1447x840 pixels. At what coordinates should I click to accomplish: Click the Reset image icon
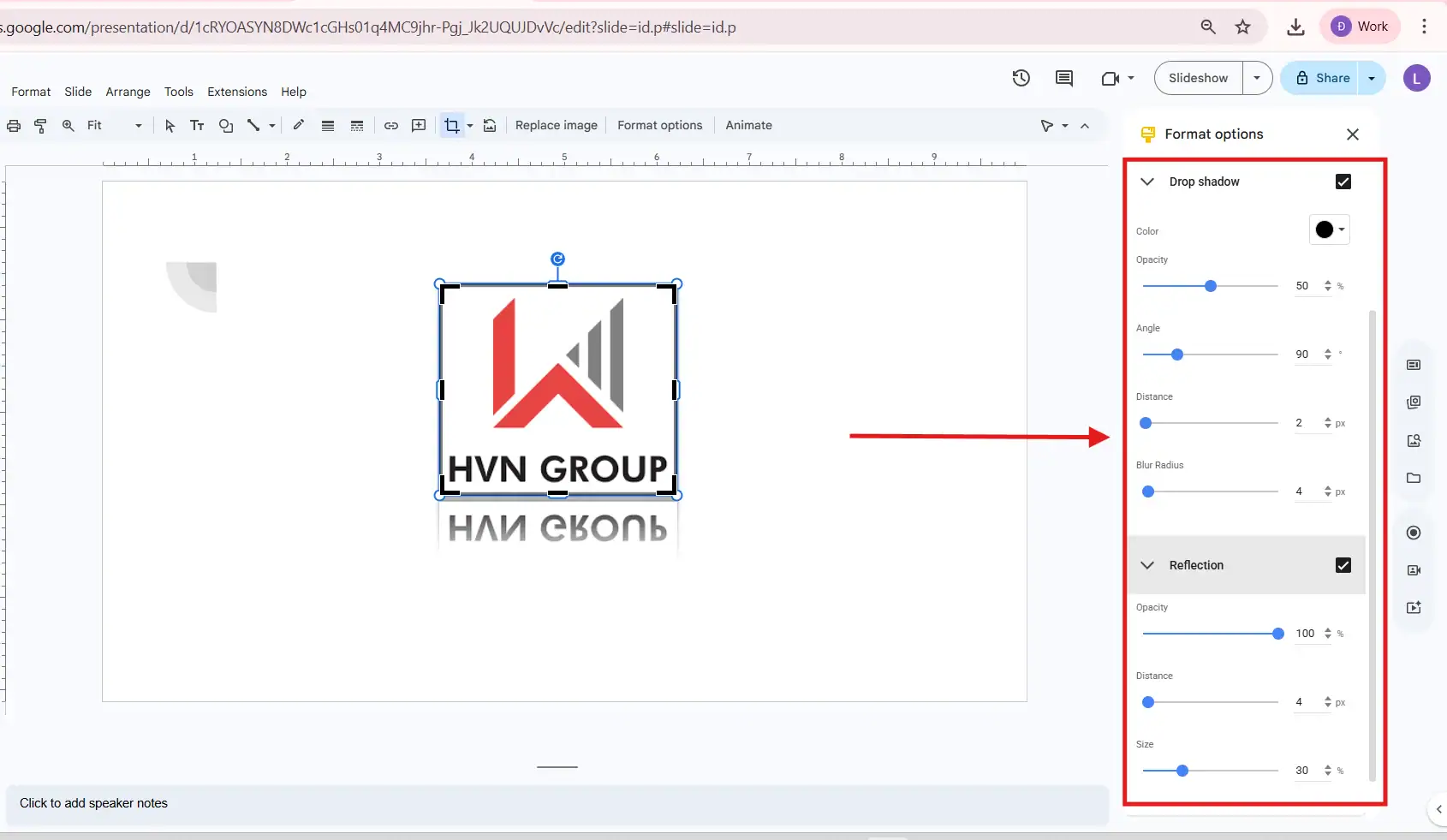[x=490, y=126]
